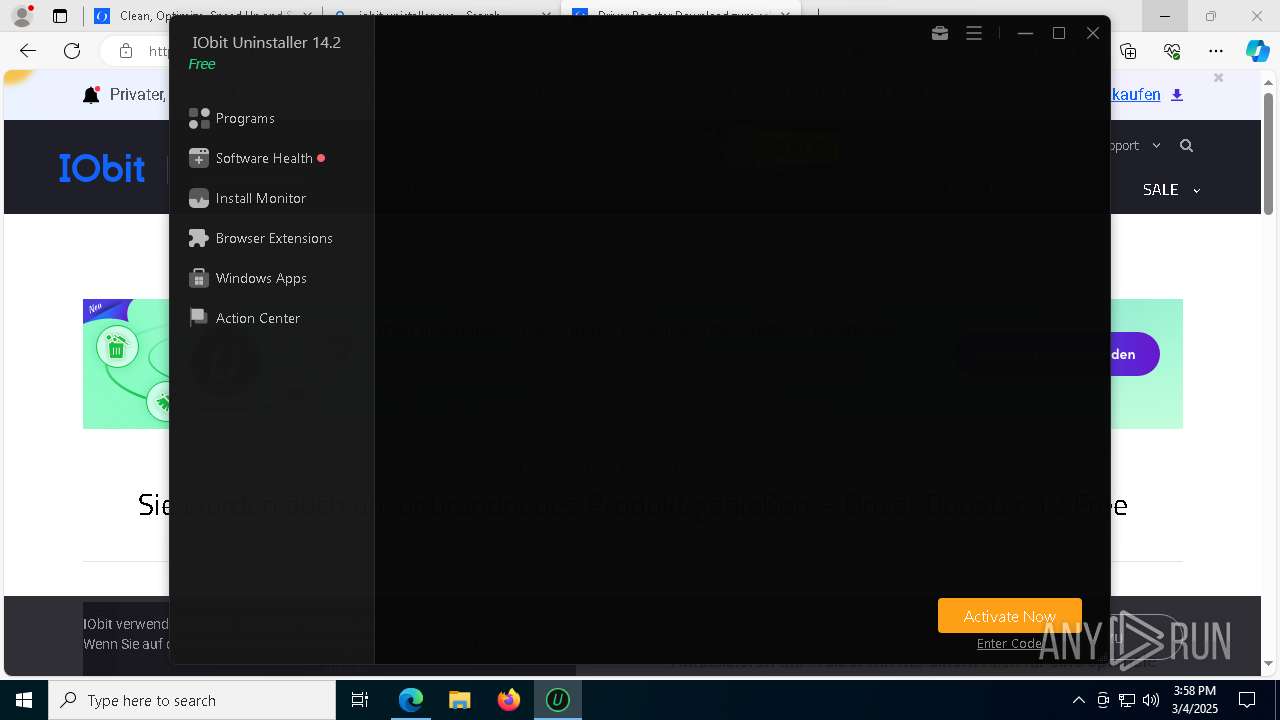This screenshot has width=1280, height=720.
Task: Open Software Health in the sidebar
Action: coord(256,158)
